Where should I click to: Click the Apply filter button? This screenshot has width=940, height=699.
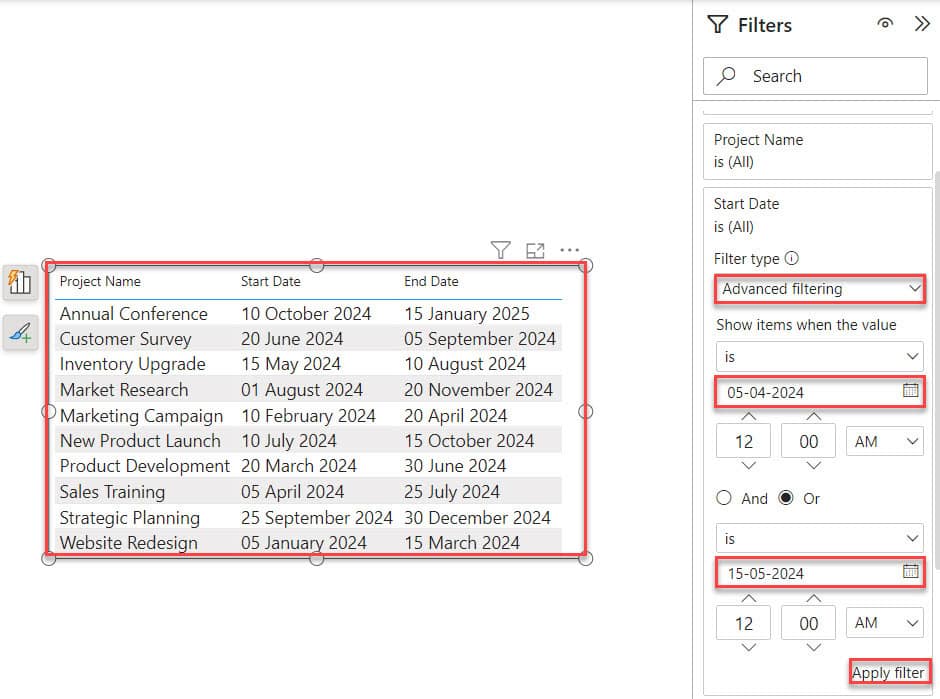click(889, 673)
